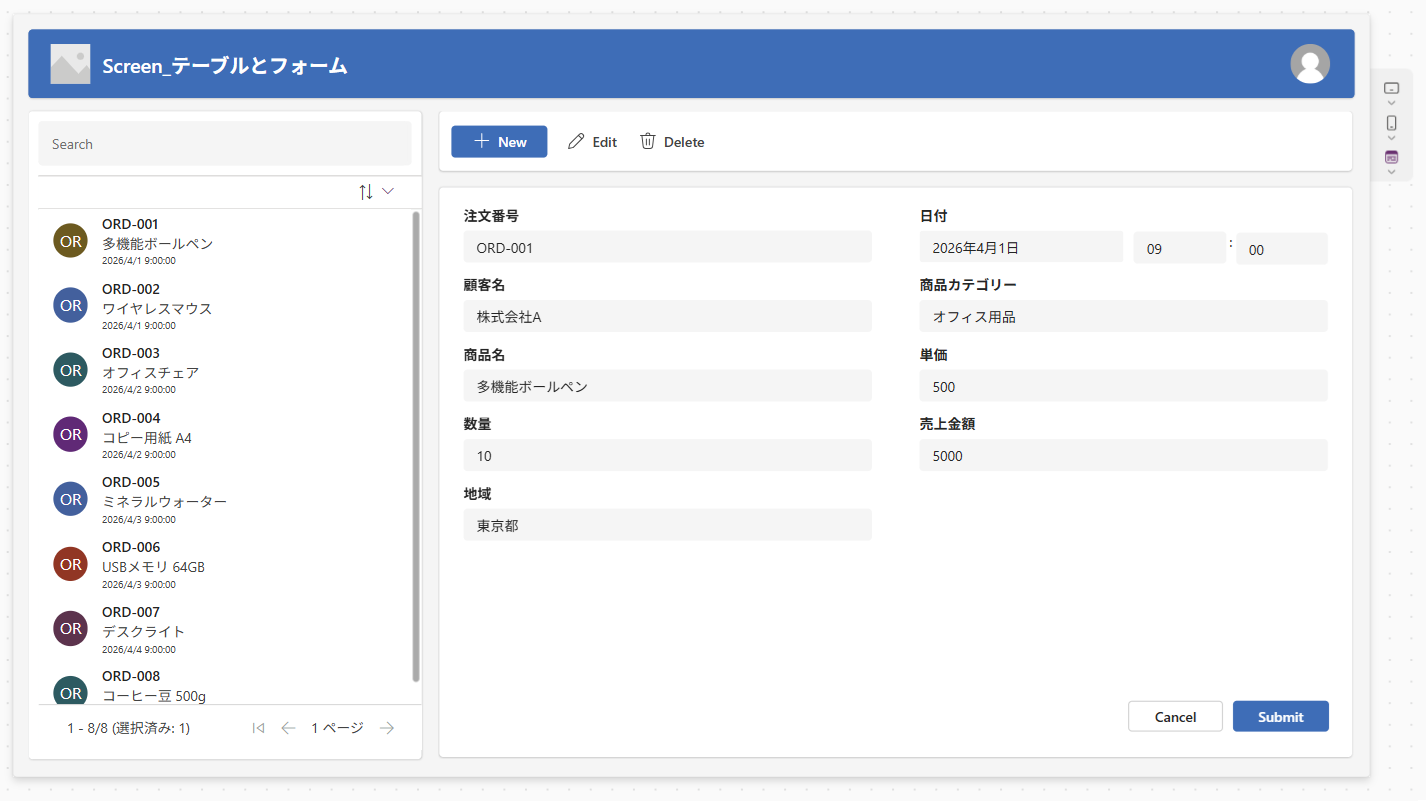
Task: Go to next page arrow
Action: pyautogui.click(x=387, y=728)
